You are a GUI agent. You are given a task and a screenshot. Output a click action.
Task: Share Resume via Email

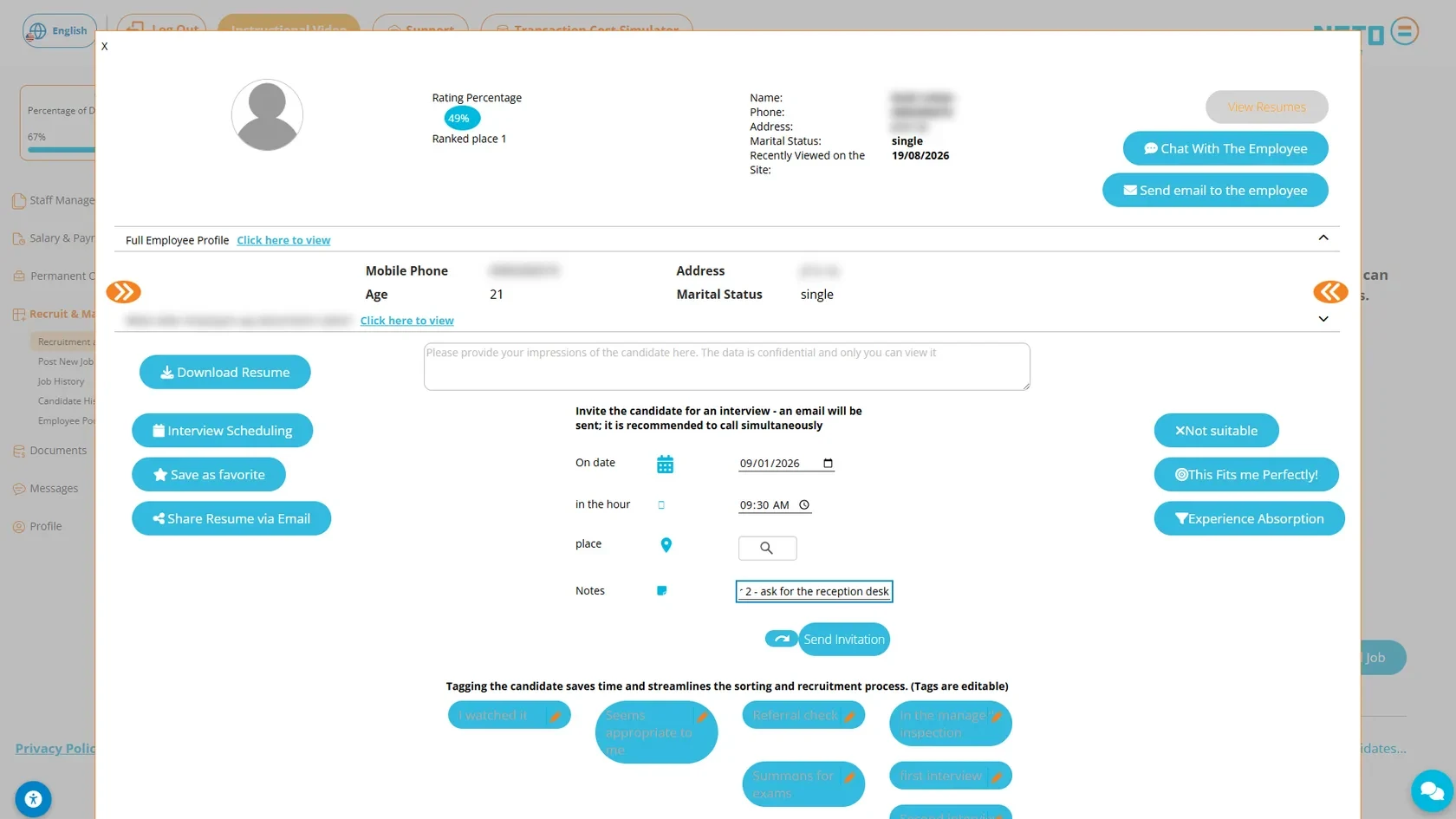tap(231, 518)
